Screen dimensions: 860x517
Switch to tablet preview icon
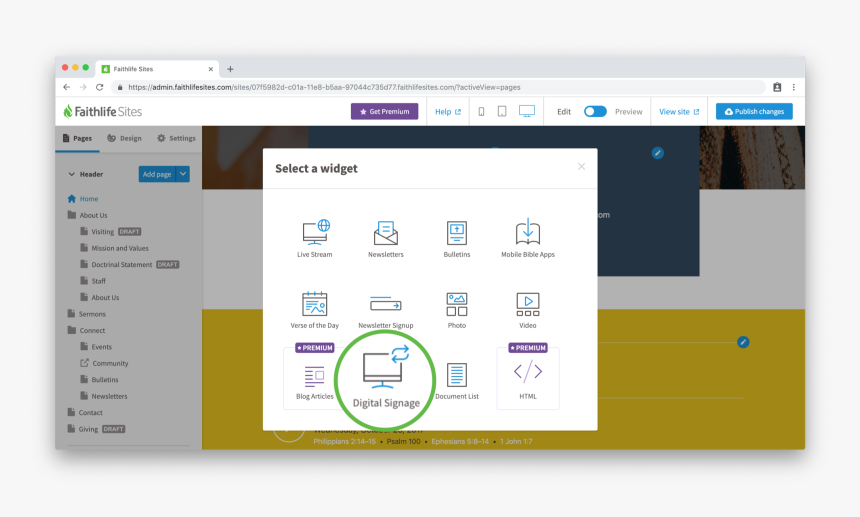click(x=502, y=111)
